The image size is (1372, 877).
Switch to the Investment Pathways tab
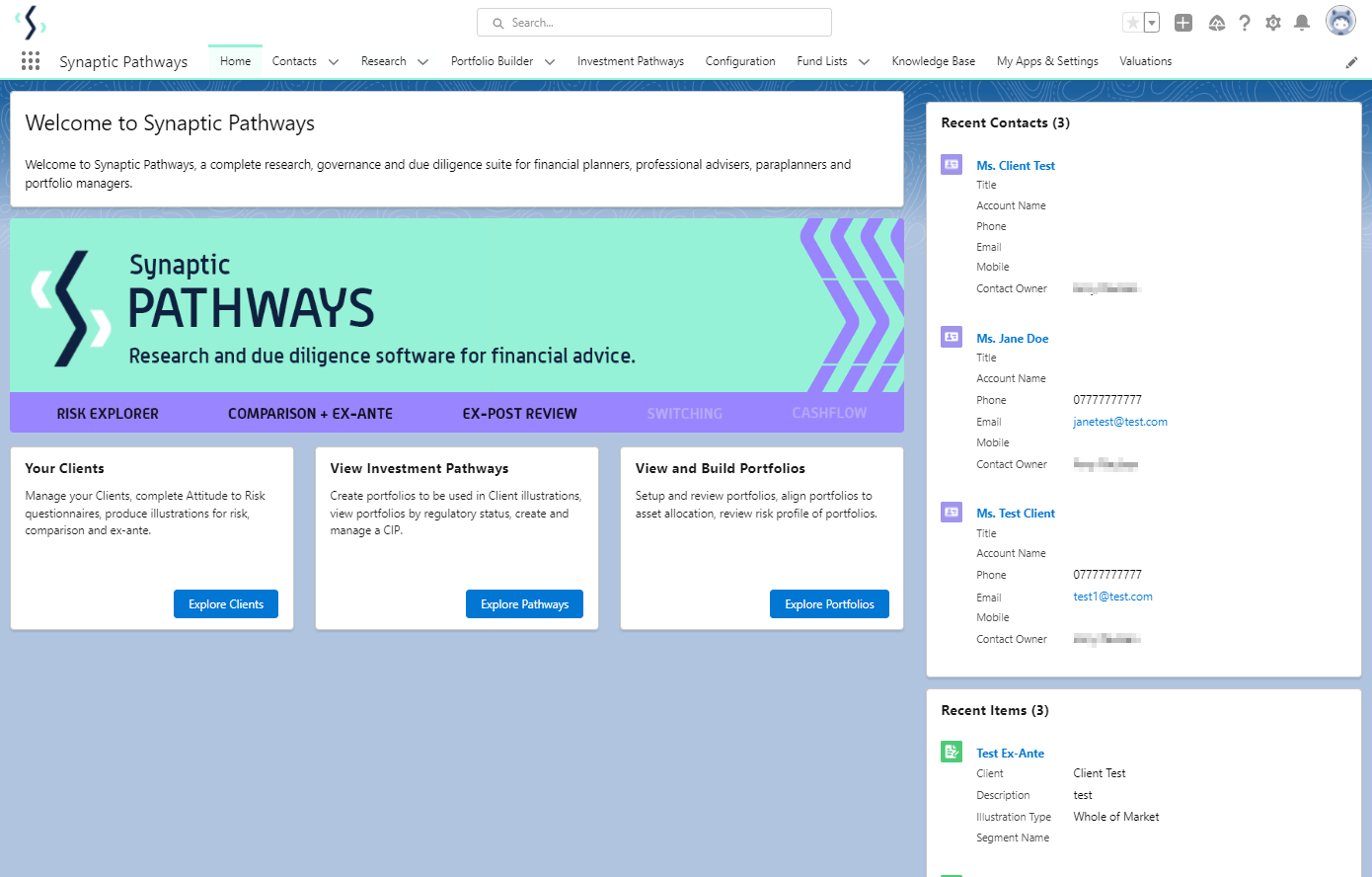[631, 61]
